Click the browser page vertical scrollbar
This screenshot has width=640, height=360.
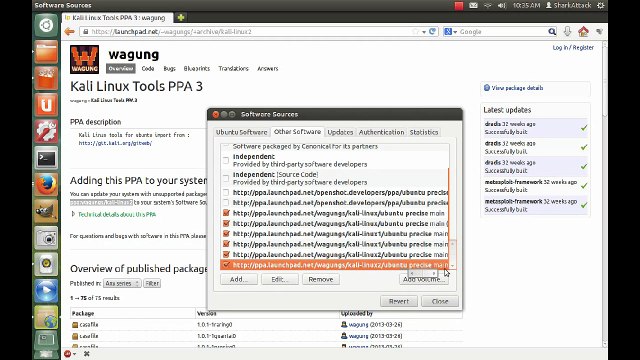tap(604, 194)
